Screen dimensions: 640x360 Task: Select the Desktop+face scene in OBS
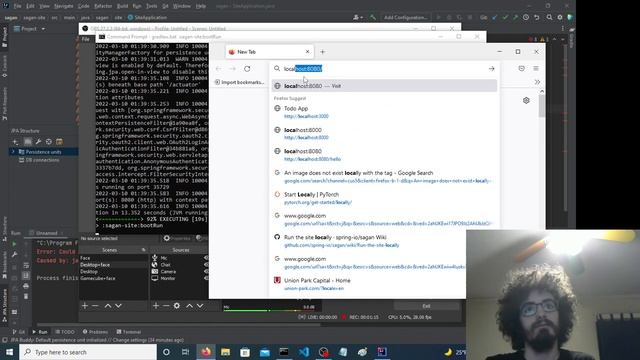coord(113,264)
